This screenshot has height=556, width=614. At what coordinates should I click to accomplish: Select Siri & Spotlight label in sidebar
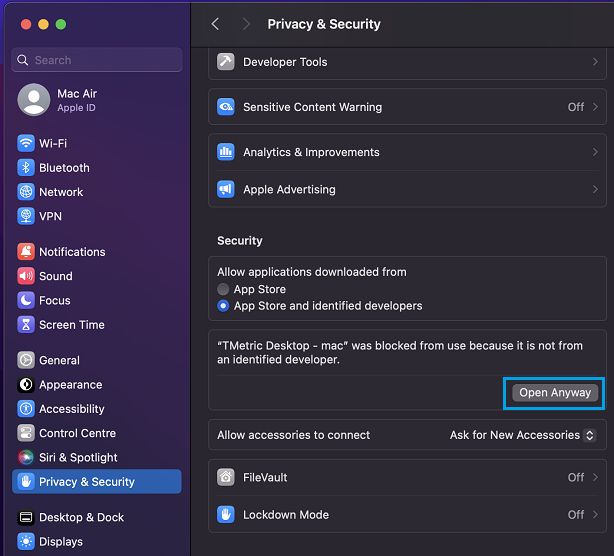click(x=78, y=458)
